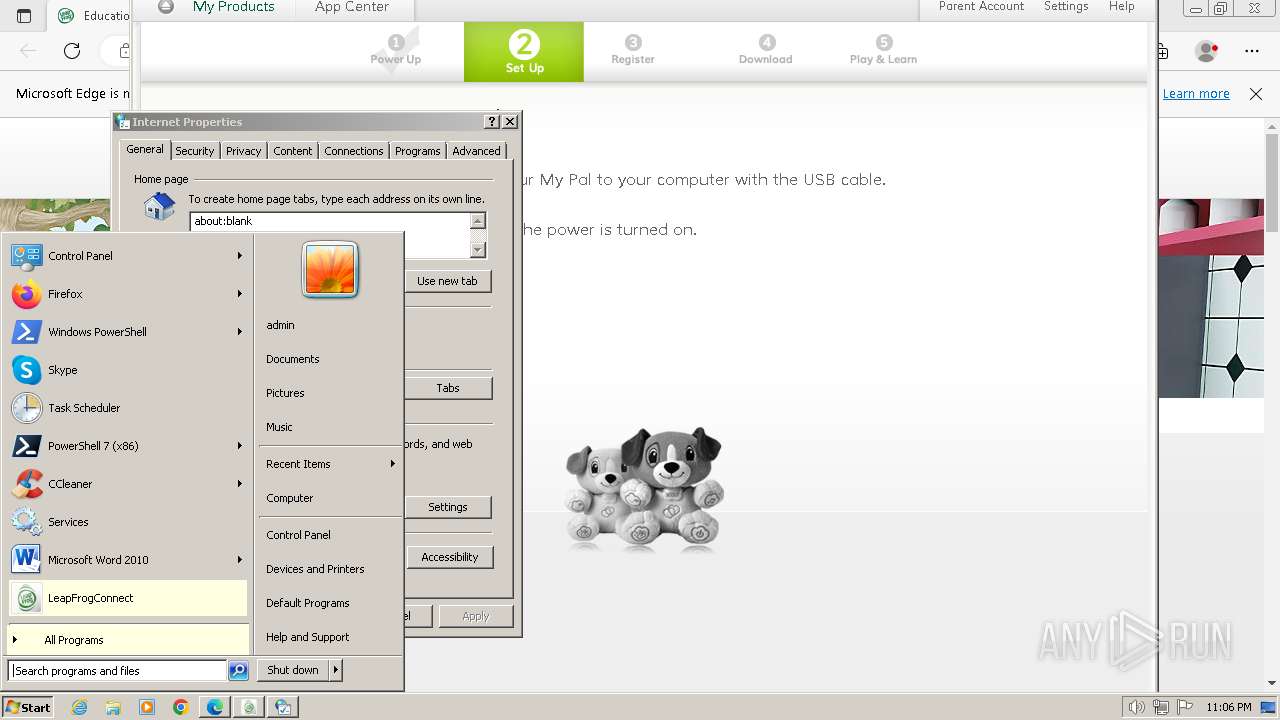Open Accessibility options button
Image resolution: width=1280 pixels, height=720 pixels.
(449, 557)
